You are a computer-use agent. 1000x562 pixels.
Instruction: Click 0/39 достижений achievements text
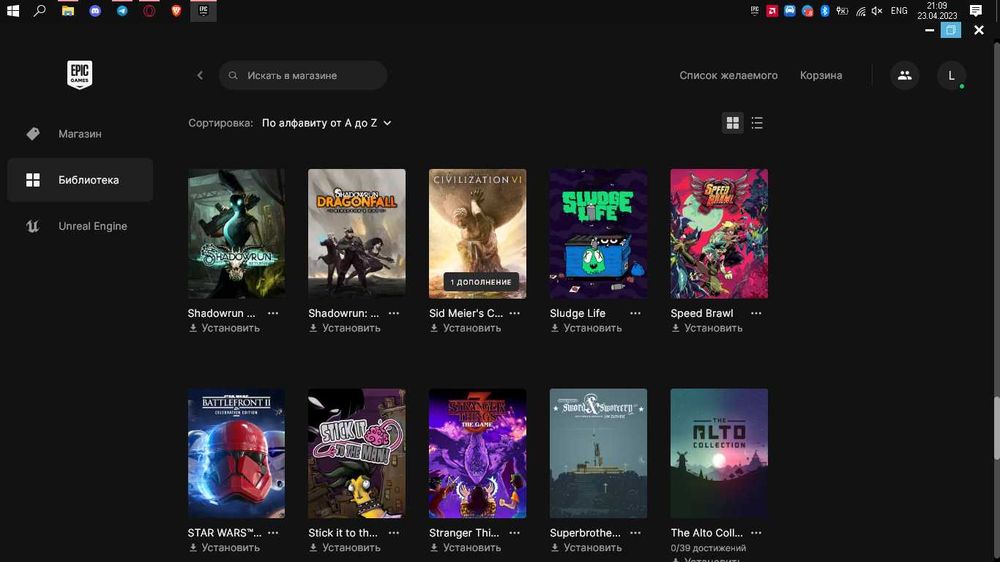pyautogui.click(x=708, y=548)
